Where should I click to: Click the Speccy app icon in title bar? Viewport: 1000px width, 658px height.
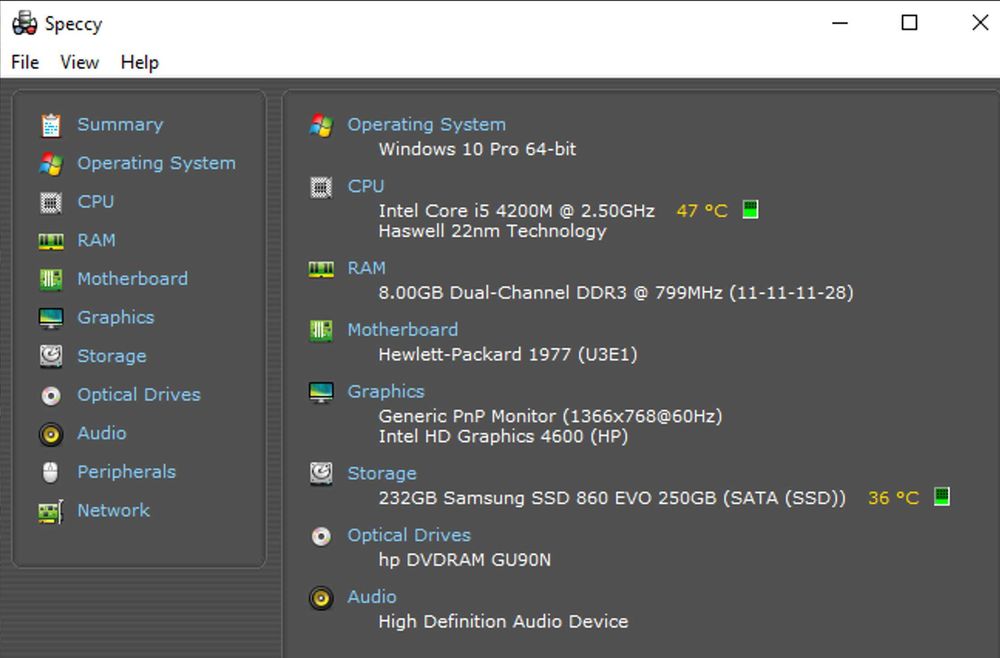25,24
